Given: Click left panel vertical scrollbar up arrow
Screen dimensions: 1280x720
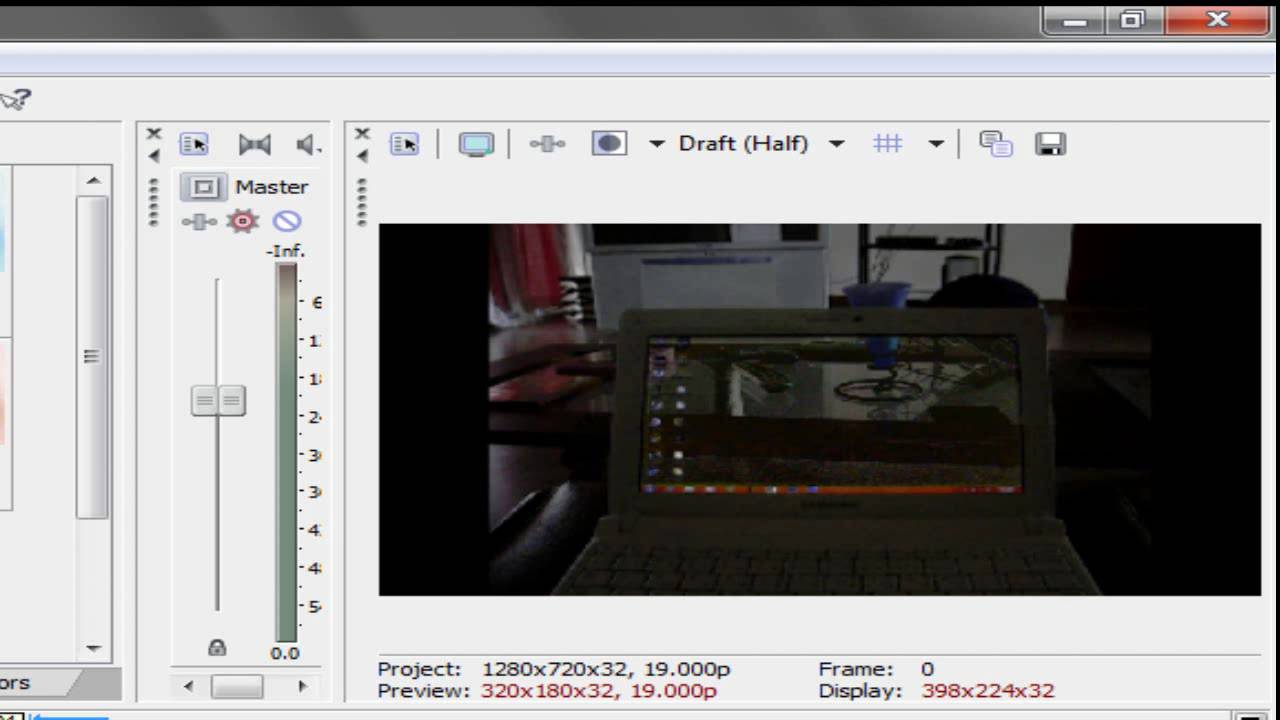Looking at the screenshot, I should [93, 180].
